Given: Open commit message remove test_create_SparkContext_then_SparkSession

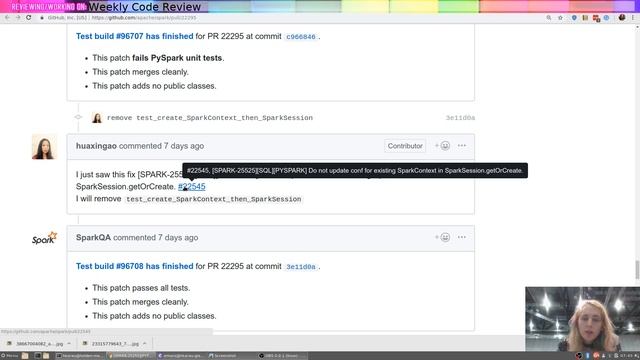Looking at the screenshot, I should pyautogui.click(x=210, y=118).
